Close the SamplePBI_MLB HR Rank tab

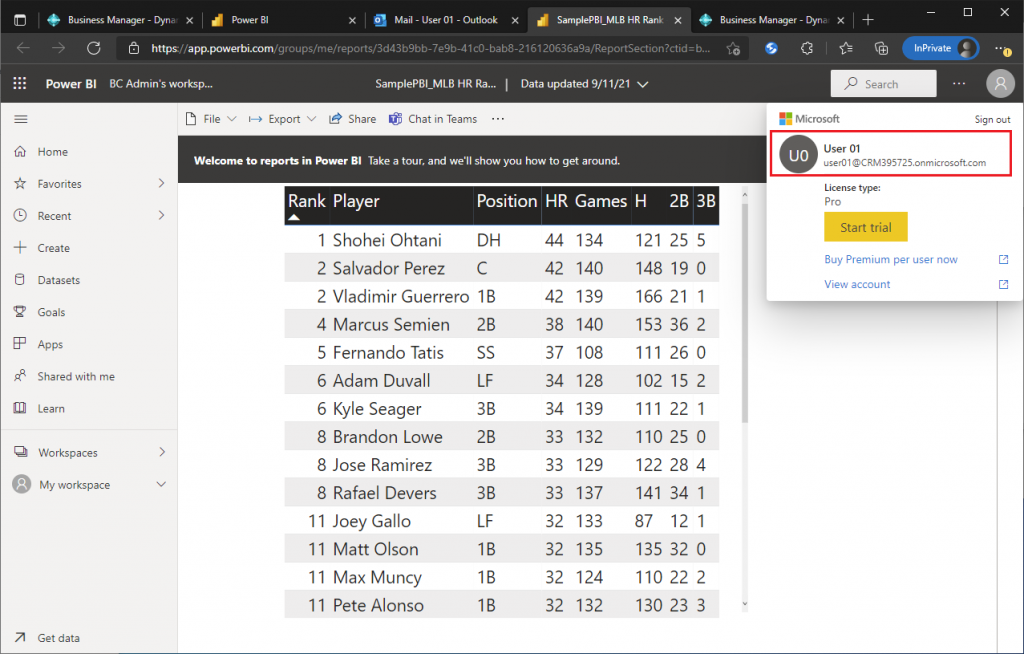coord(678,20)
